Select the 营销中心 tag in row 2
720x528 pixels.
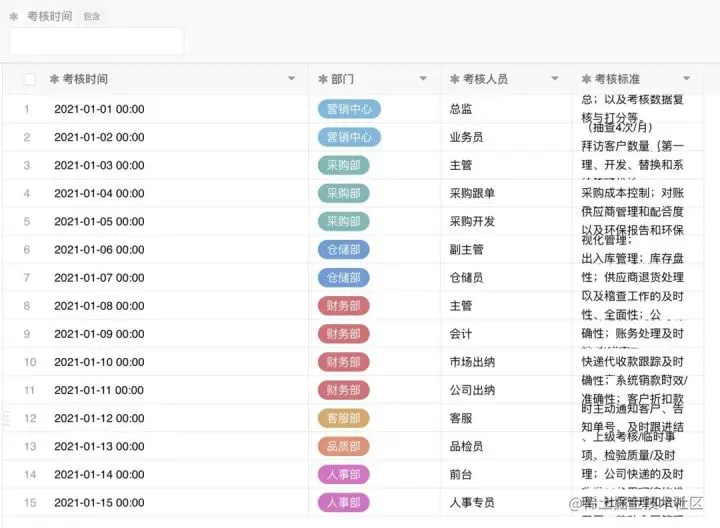(x=349, y=137)
